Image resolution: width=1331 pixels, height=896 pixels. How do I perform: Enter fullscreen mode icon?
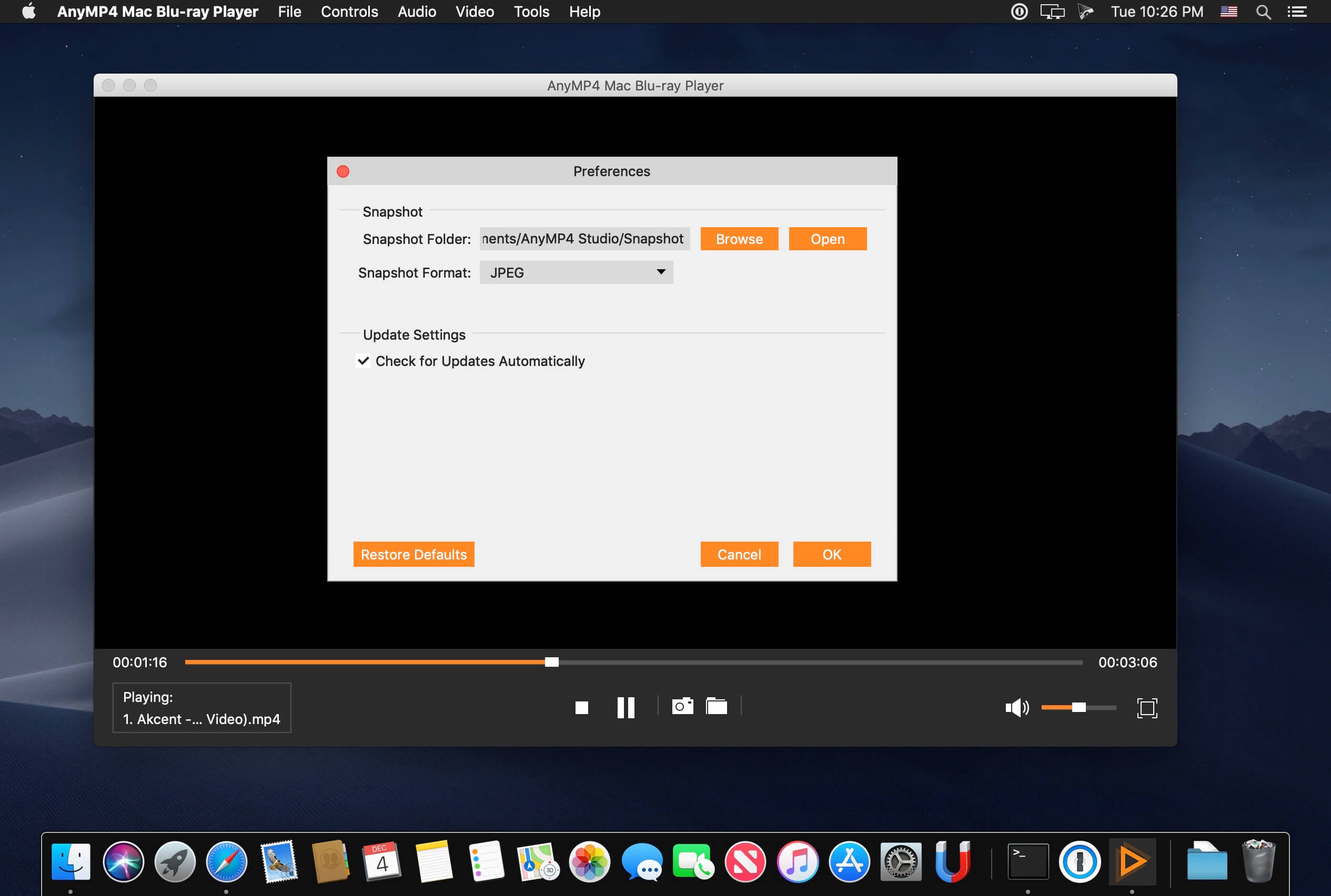1146,707
